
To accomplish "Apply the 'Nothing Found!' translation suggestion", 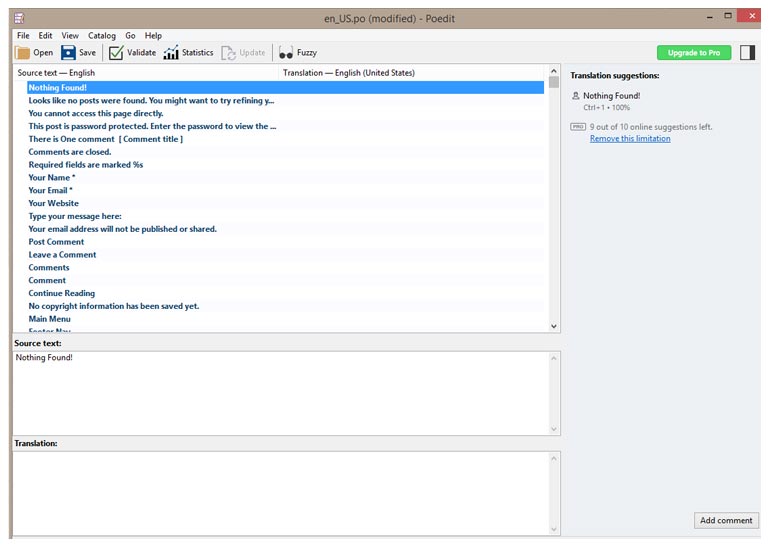I will pos(611,96).
